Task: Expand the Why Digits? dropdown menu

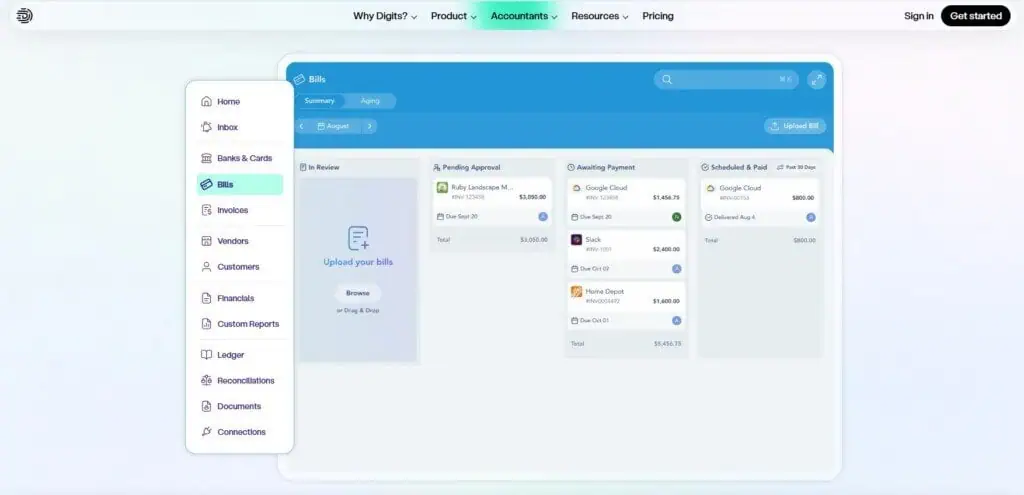Action: click(385, 16)
